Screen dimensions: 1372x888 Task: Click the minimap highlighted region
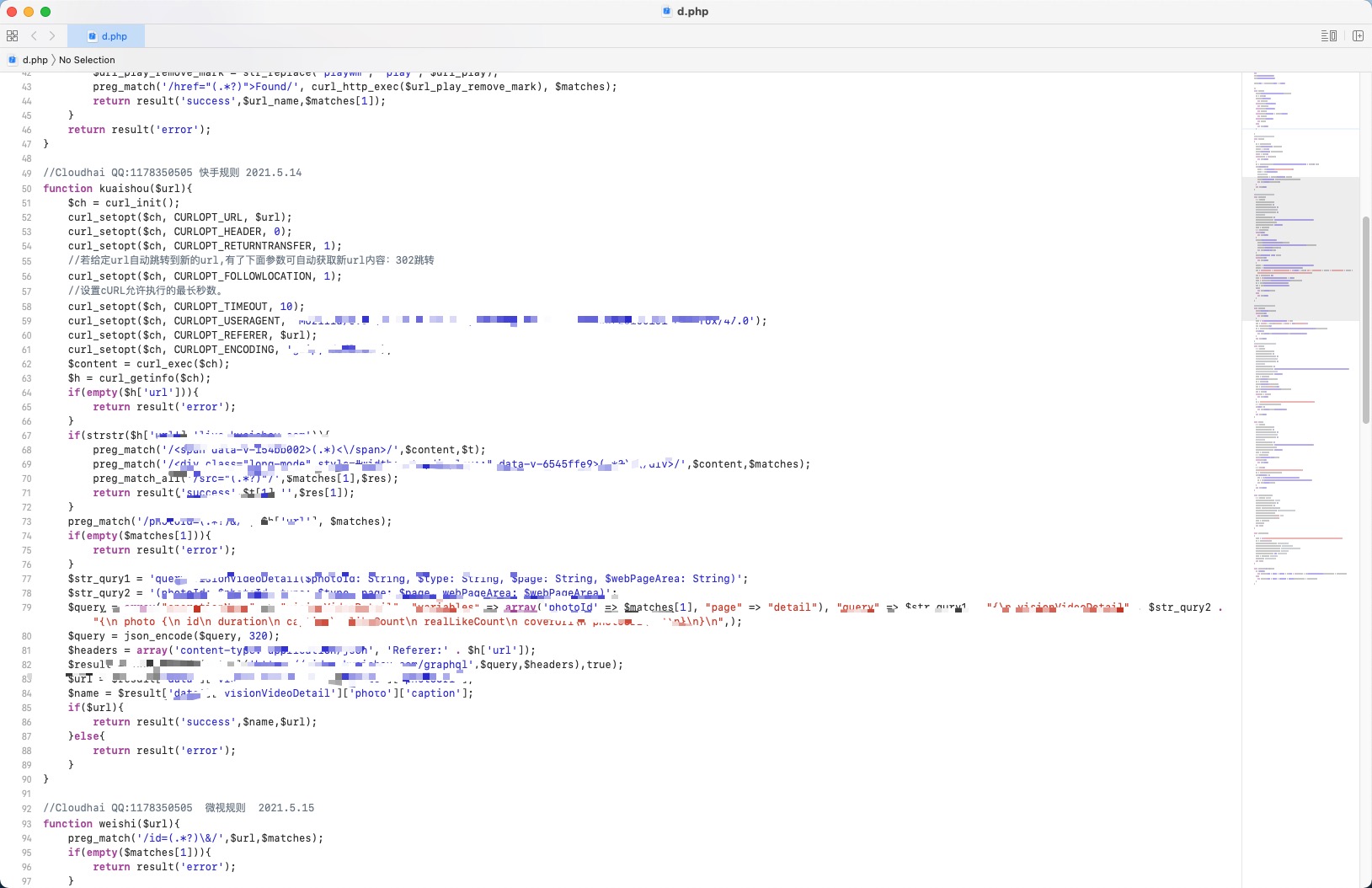click(1300, 249)
